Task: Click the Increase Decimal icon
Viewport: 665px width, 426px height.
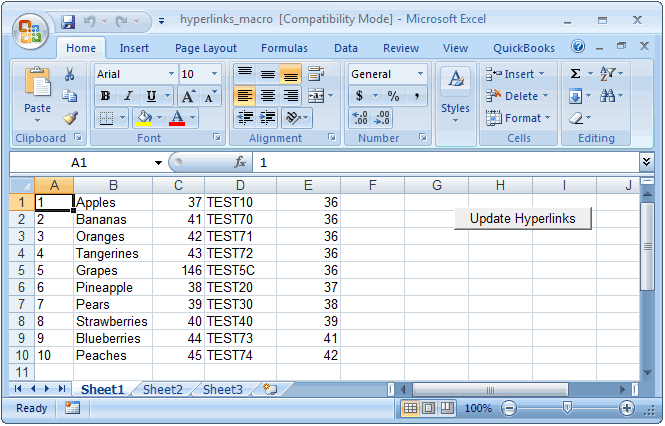Action: (360, 118)
